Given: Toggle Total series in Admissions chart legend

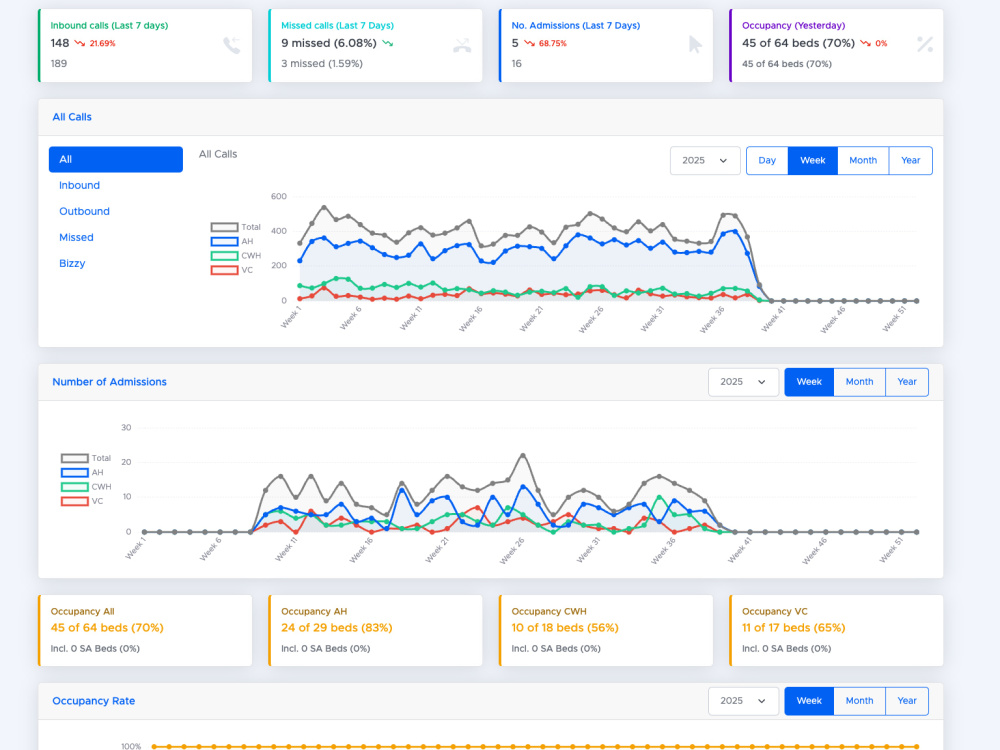Looking at the screenshot, I should pyautogui.click(x=85, y=458).
